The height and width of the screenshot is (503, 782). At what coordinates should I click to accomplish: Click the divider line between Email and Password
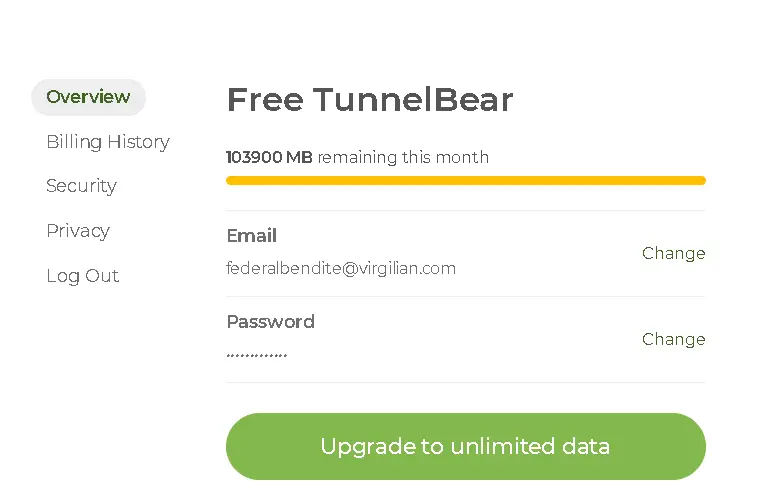click(x=466, y=297)
